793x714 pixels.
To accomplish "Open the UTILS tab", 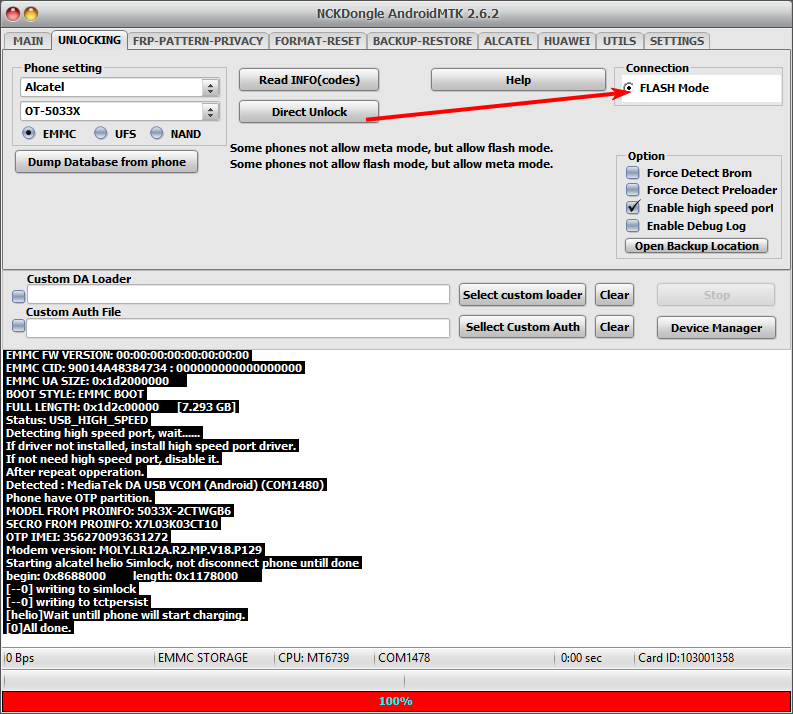I will pos(620,41).
